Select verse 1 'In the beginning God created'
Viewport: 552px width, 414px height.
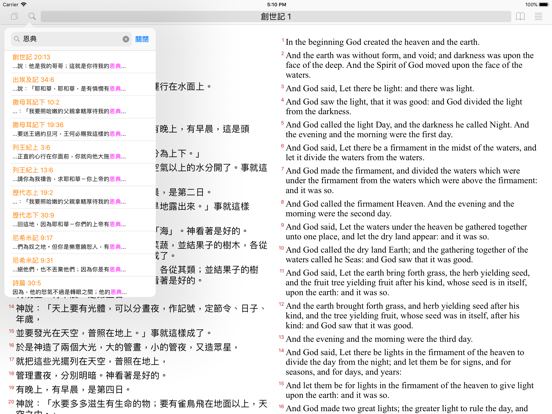click(382, 42)
